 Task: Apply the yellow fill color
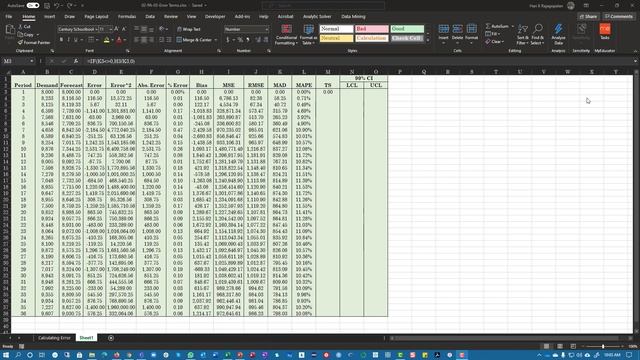click(107, 40)
